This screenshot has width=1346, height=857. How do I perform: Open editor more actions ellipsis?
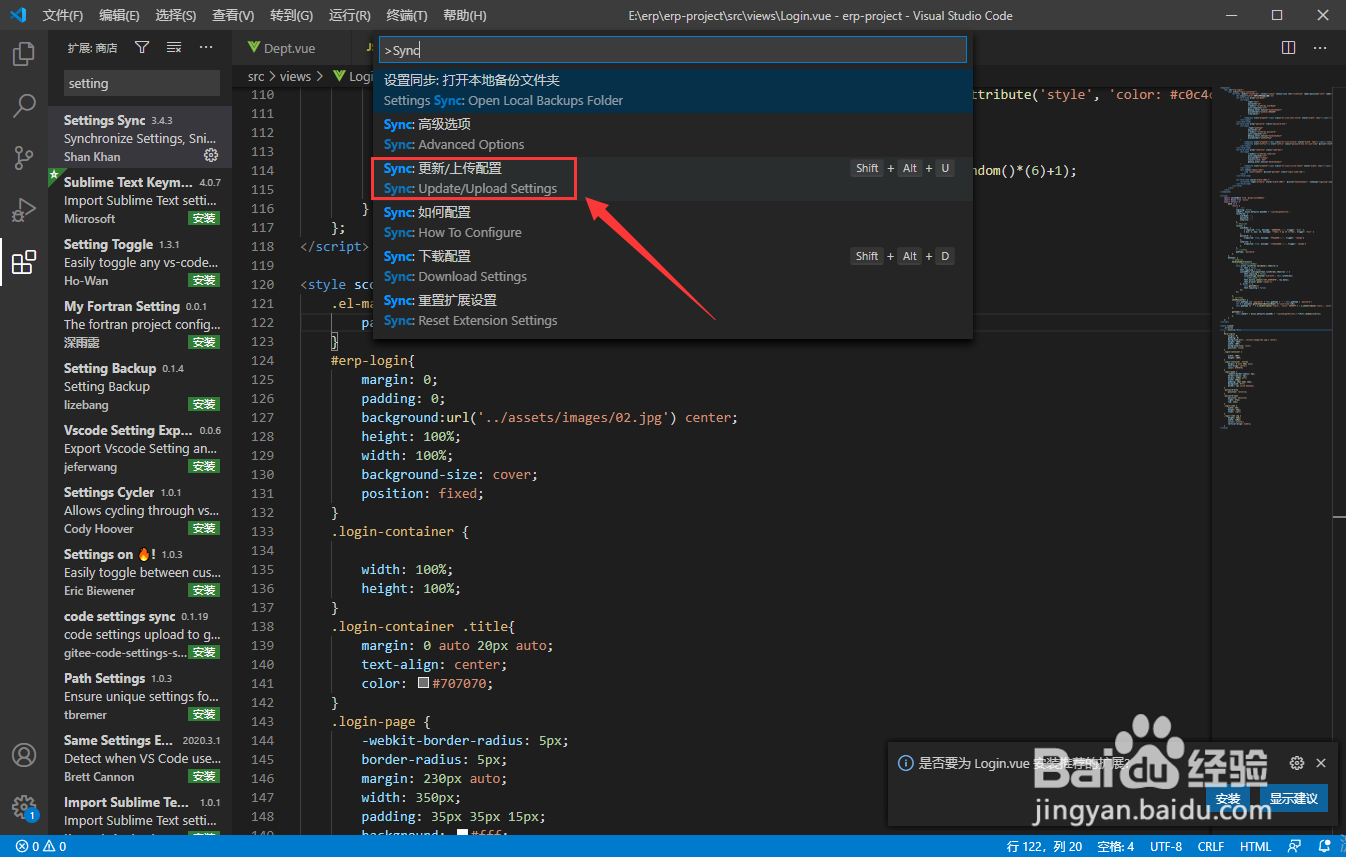click(1321, 47)
